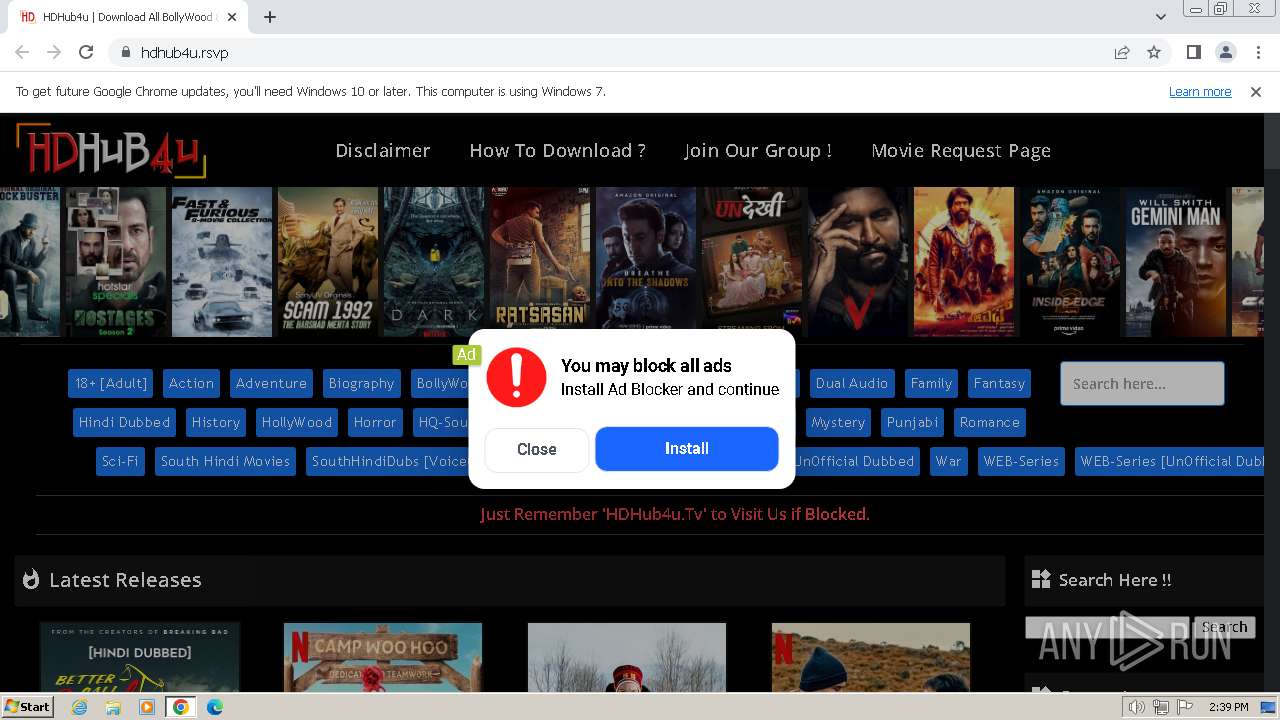
Task: Select the War category tag
Action: [x=948, y=461]
